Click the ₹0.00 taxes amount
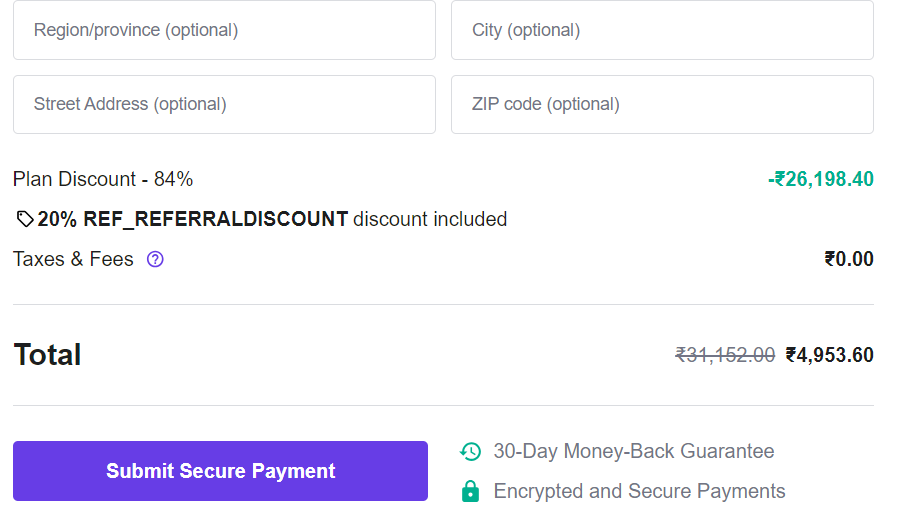Screen dimensions: 898x526 tap(849, 259)
